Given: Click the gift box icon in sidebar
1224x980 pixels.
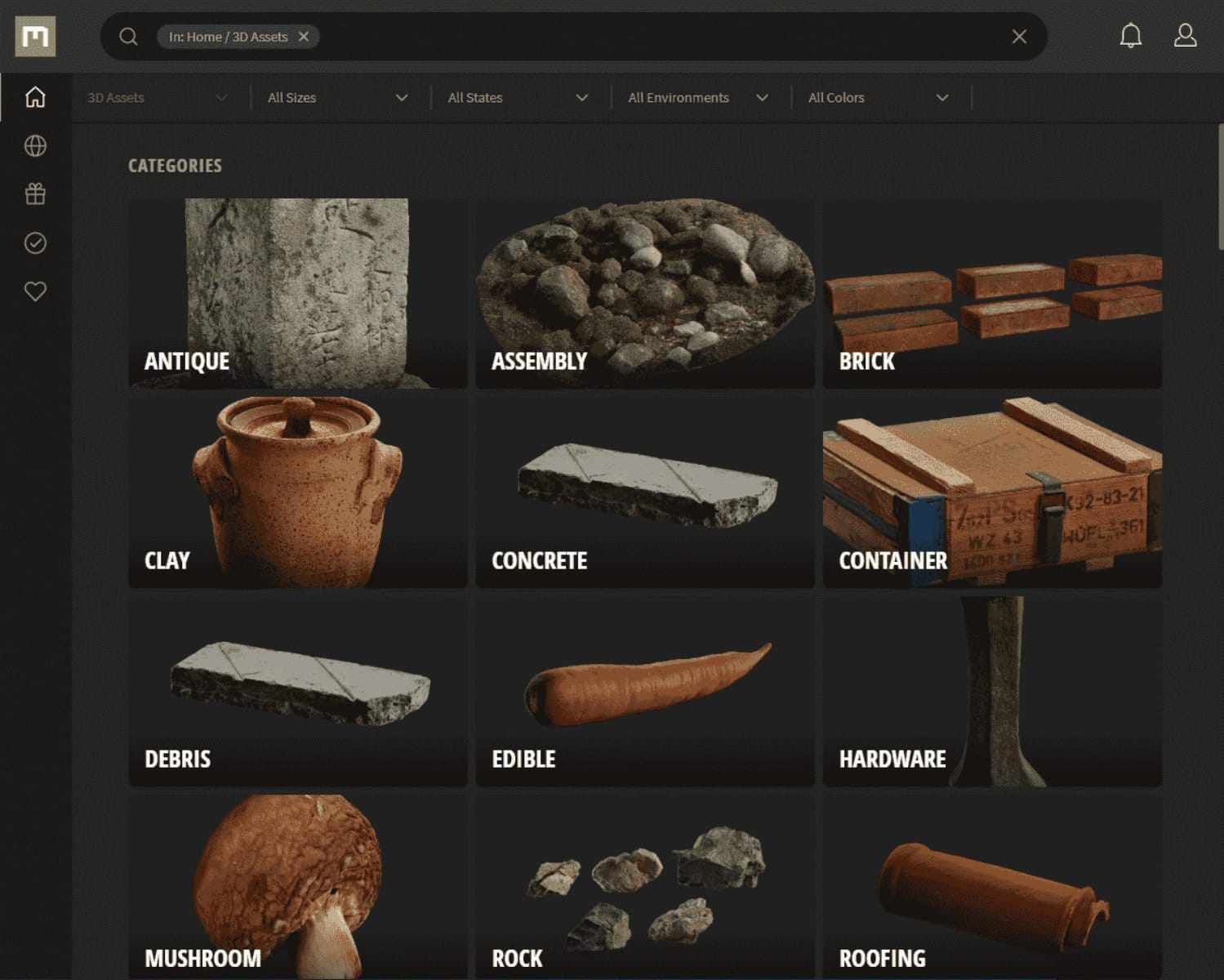Looking at the screenshot, I should point(35,194).
